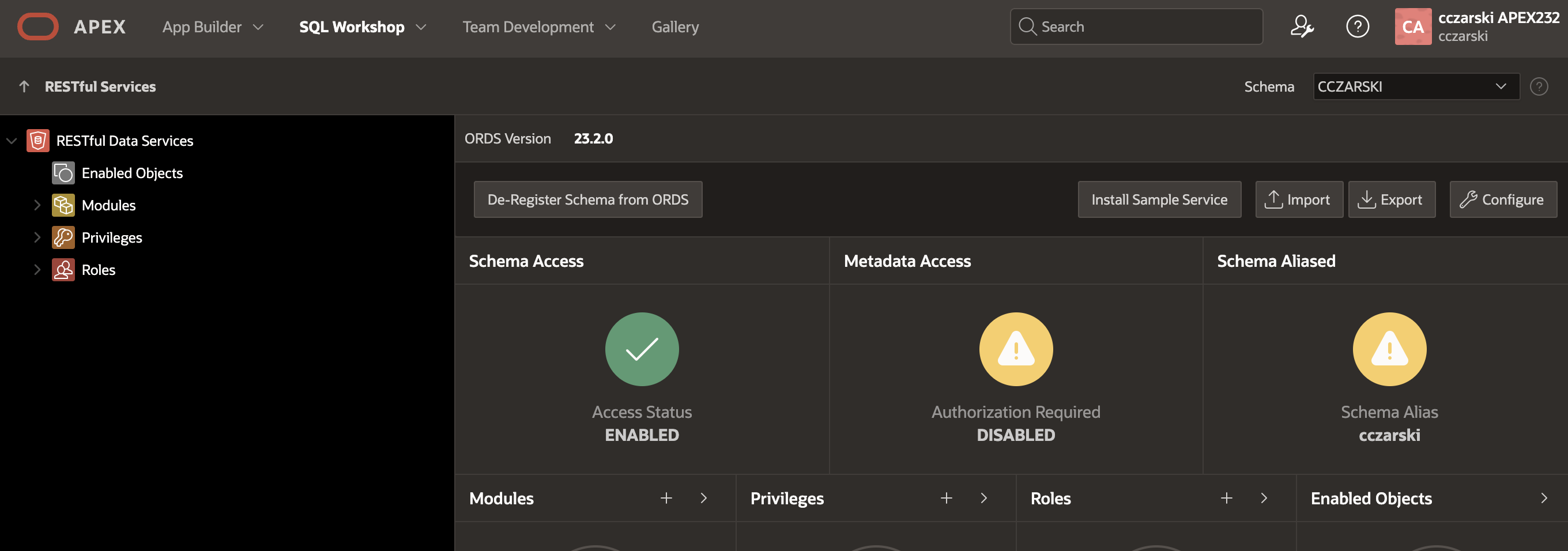
Task: Expand the Privileges tree node
Action: 37,237
